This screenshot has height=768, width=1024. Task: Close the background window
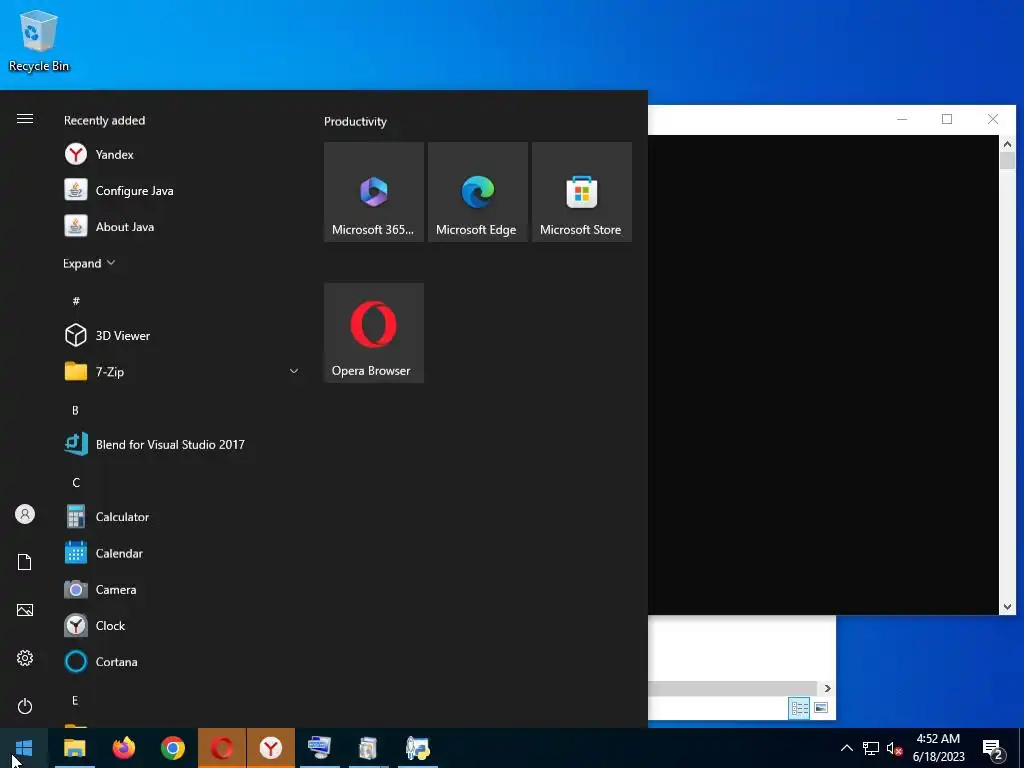click(993, 119)
